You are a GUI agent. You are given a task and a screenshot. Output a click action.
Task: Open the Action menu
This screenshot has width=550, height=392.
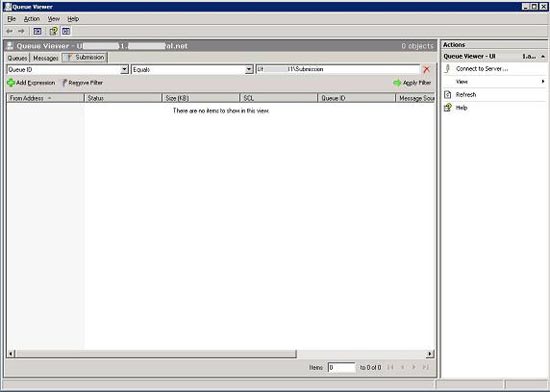tap(32, 19)
